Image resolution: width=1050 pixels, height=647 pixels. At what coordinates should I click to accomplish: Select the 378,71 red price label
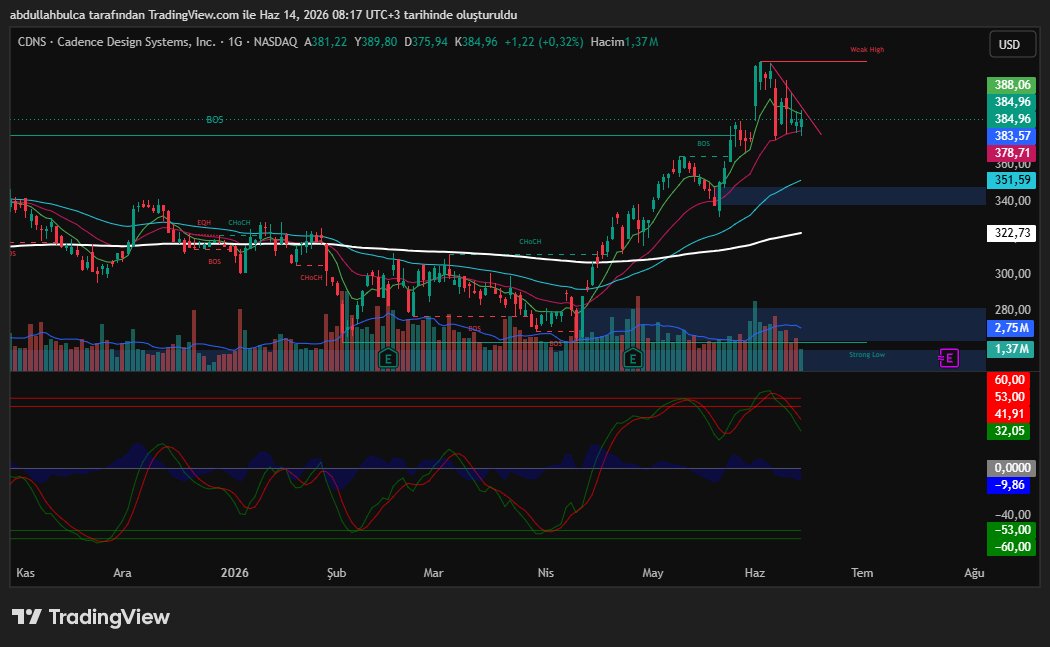tap(1011, 153)
